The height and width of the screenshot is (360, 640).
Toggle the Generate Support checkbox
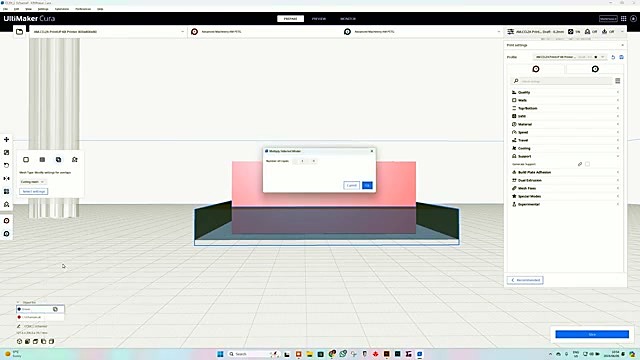(x=587, y=164)
